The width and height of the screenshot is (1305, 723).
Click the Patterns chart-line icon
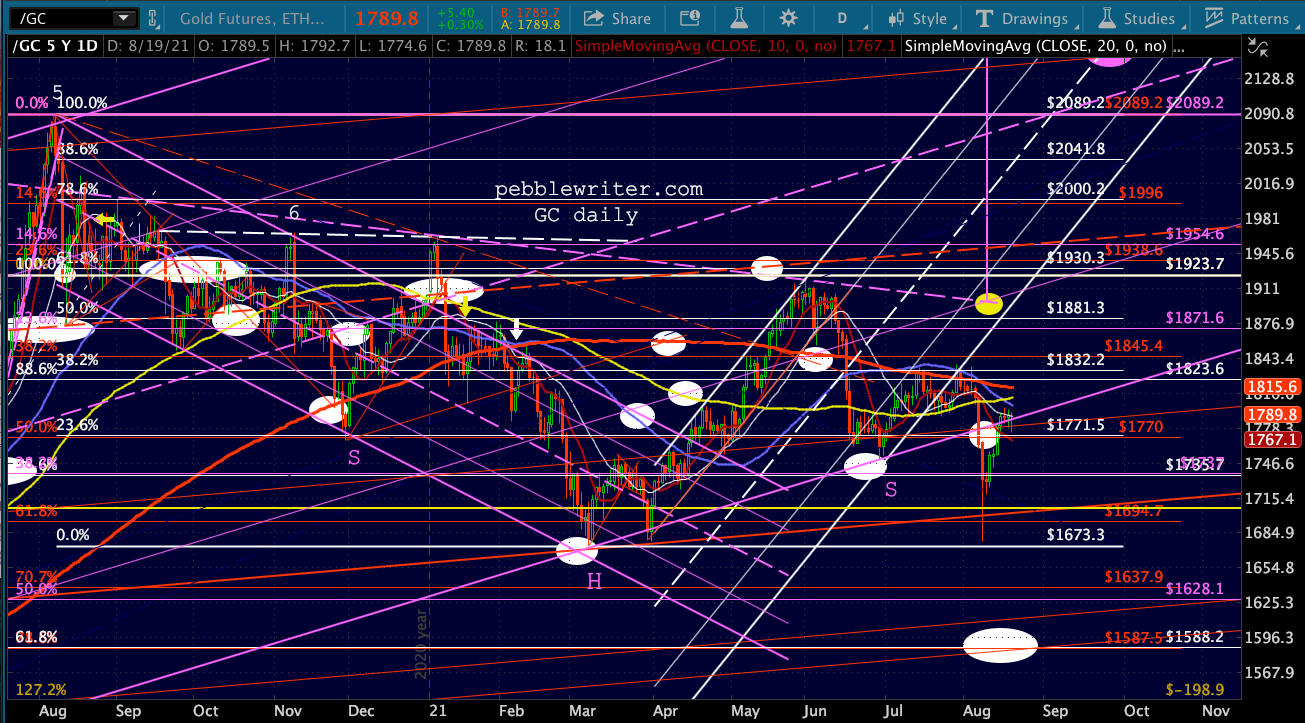pos(1215,18)
